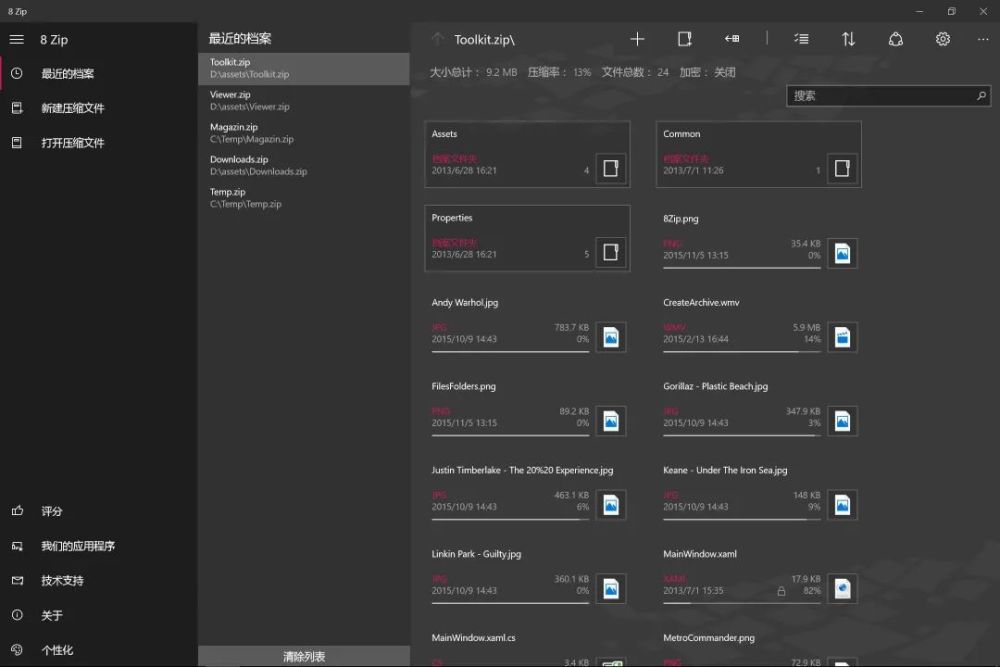
Task: Select the Common folder name
Action: click(682, 134)
